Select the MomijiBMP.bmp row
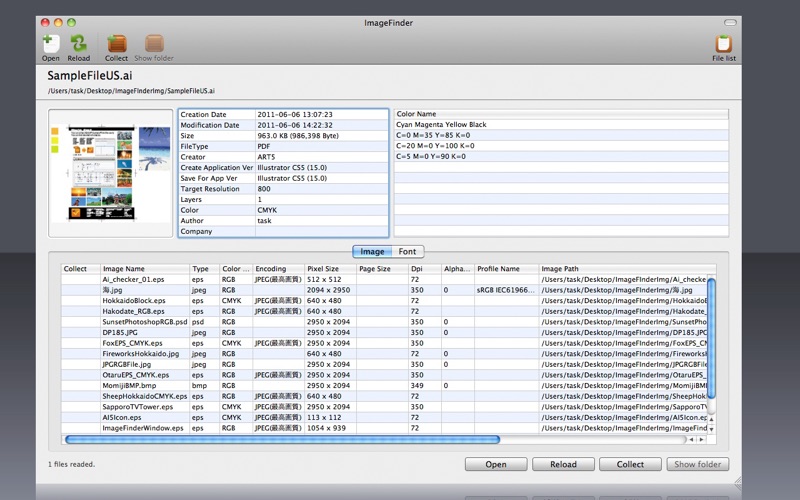Viewport: 800px width, 500px height. (x=384, y=386)
